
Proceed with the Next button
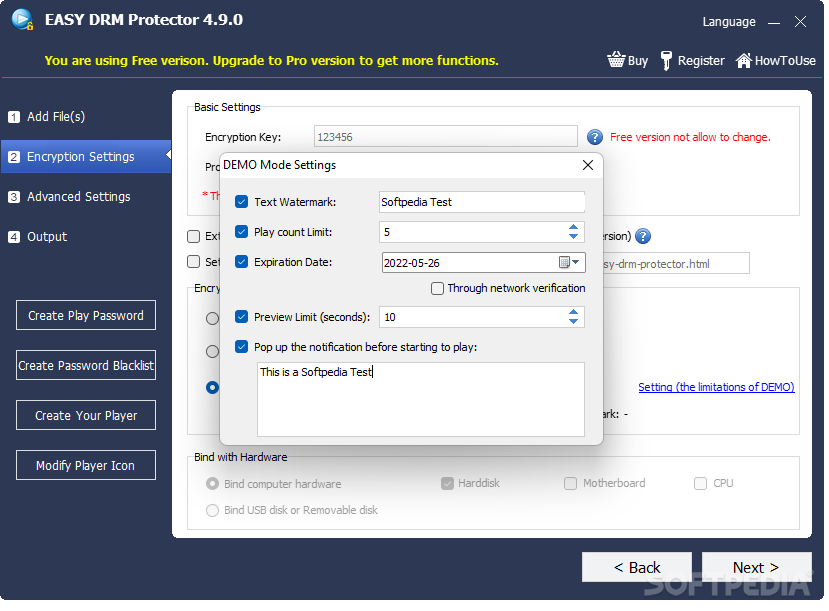tap(756, 567)
